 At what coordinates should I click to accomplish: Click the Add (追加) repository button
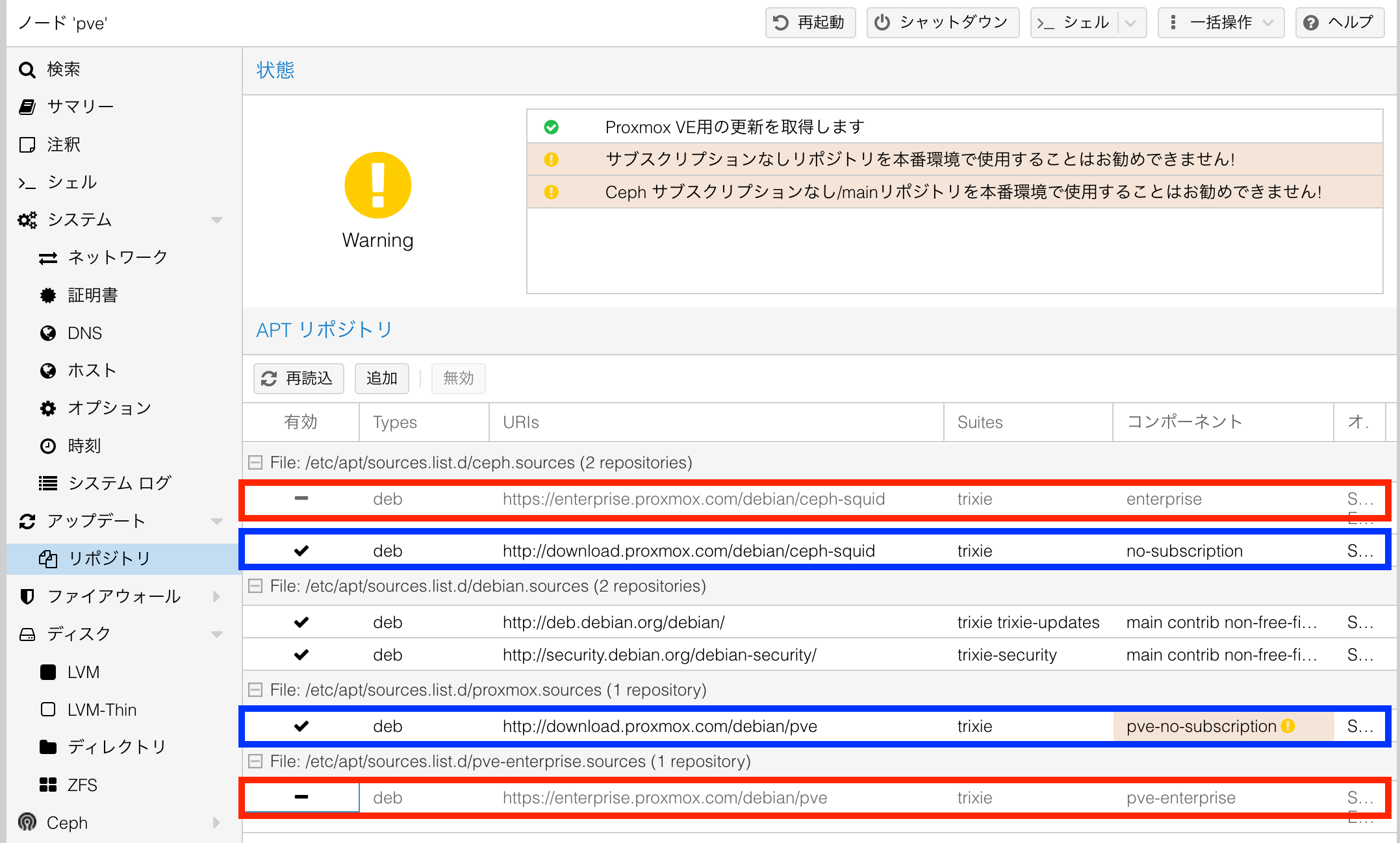tap(382, 379)
